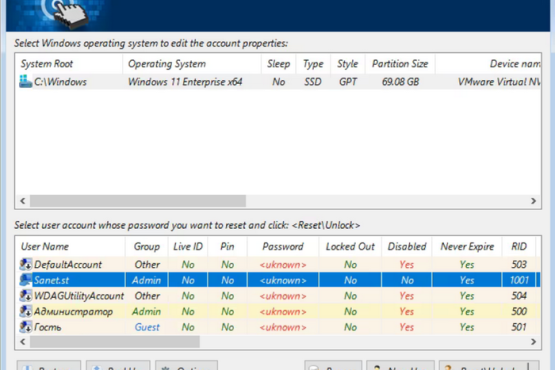Select the Sanet.st user name
Screen dimensions: 555x370
pyautogui.click(x=51, y=280)
